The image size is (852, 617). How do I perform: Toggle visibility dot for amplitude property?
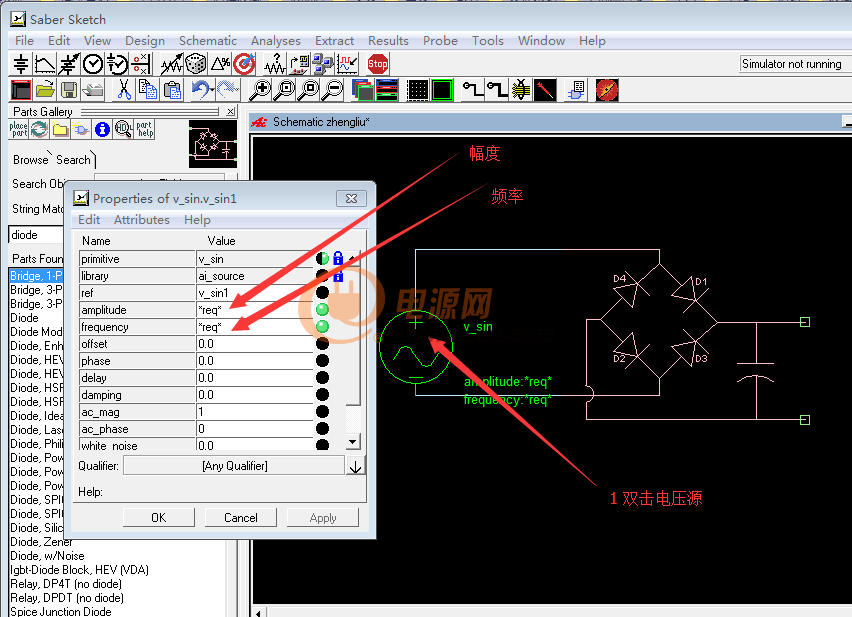[322, 310]
